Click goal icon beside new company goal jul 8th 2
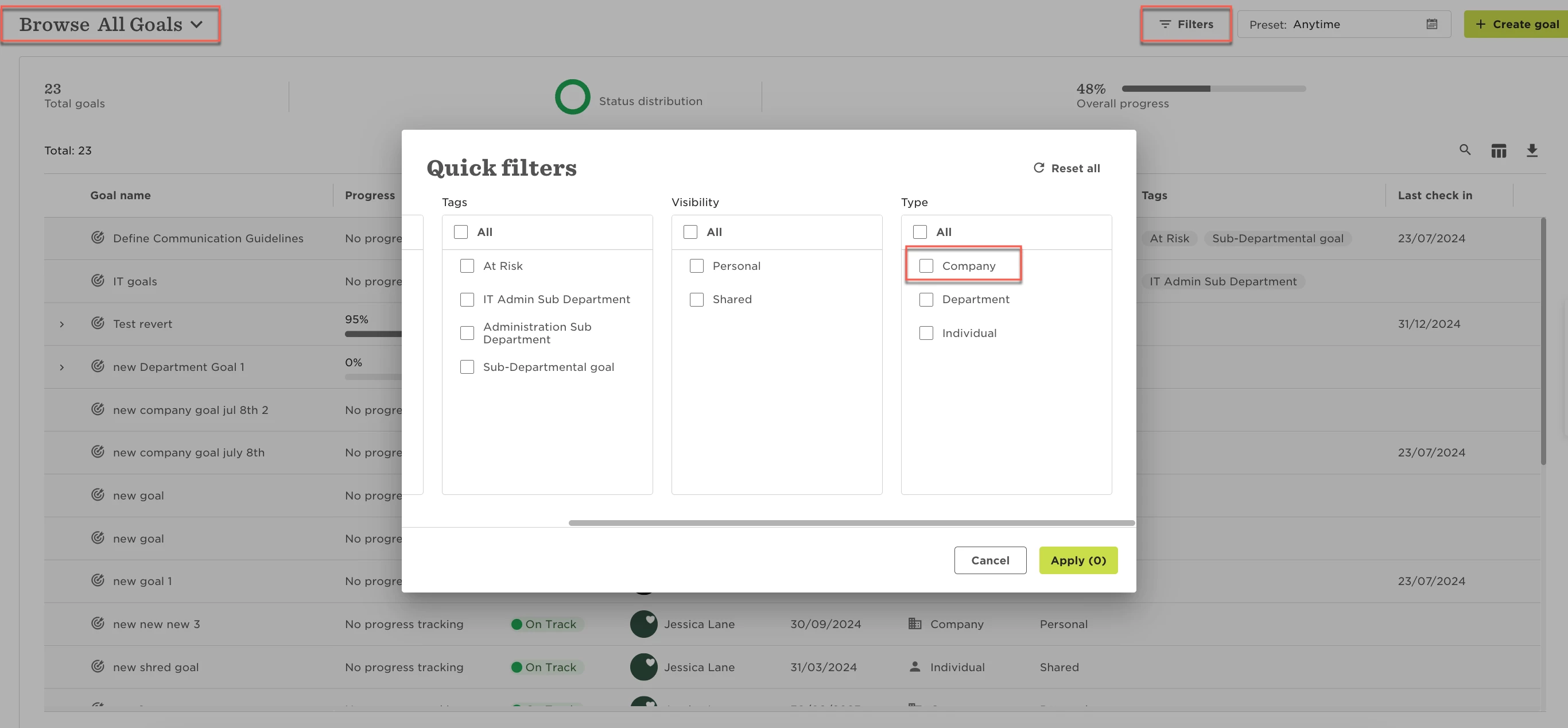1568x728 pixels. [x=98, y=409]
